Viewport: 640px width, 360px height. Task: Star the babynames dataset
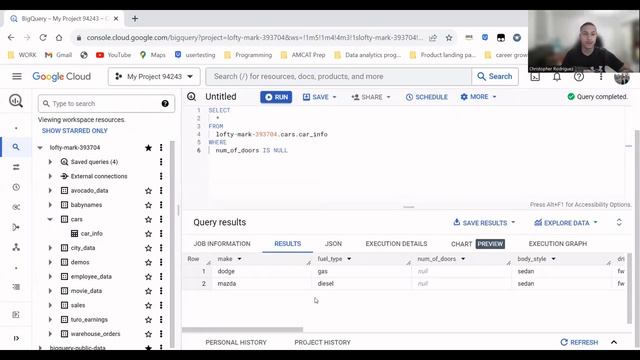click(148, 205)
